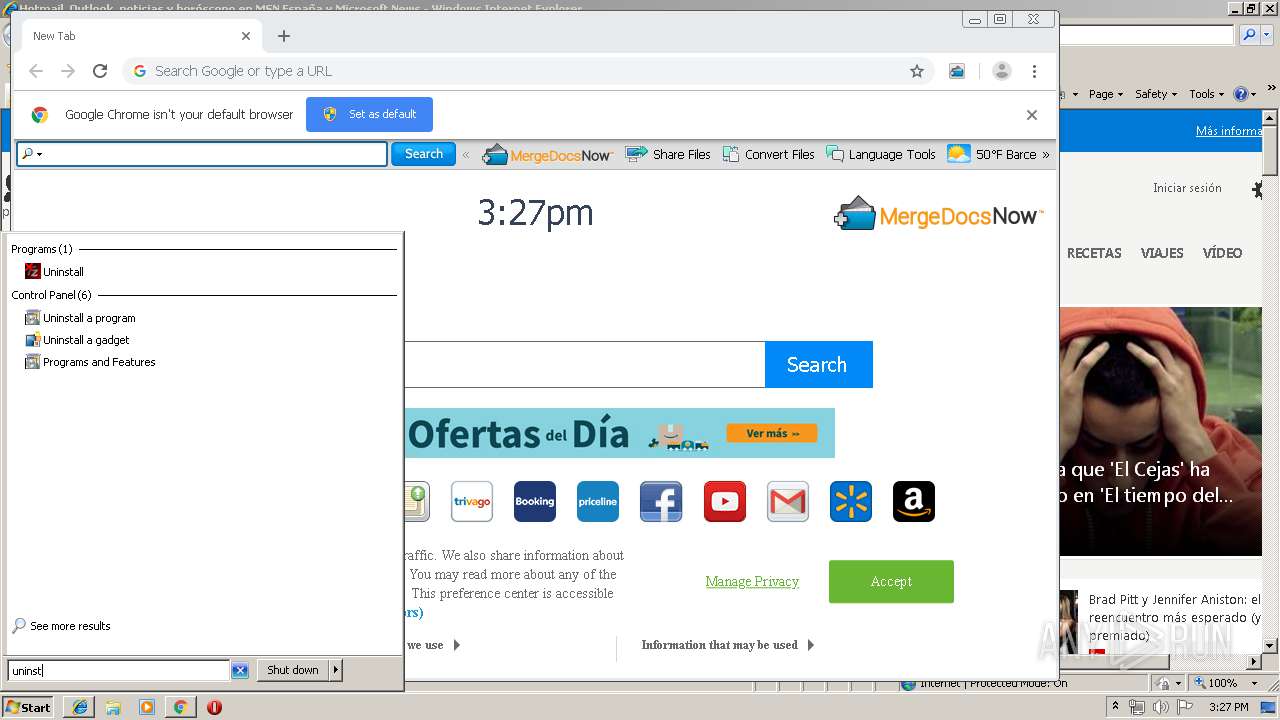Go back in Chrome

[x=36, y=71]
